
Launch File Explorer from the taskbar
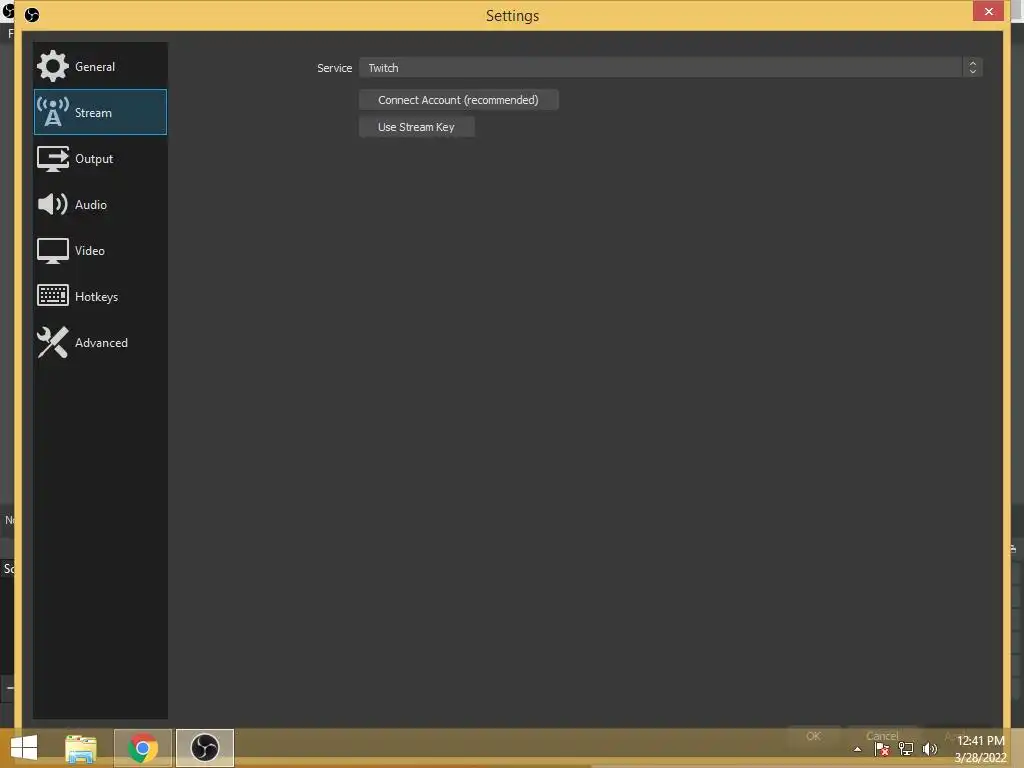(81, 748)
